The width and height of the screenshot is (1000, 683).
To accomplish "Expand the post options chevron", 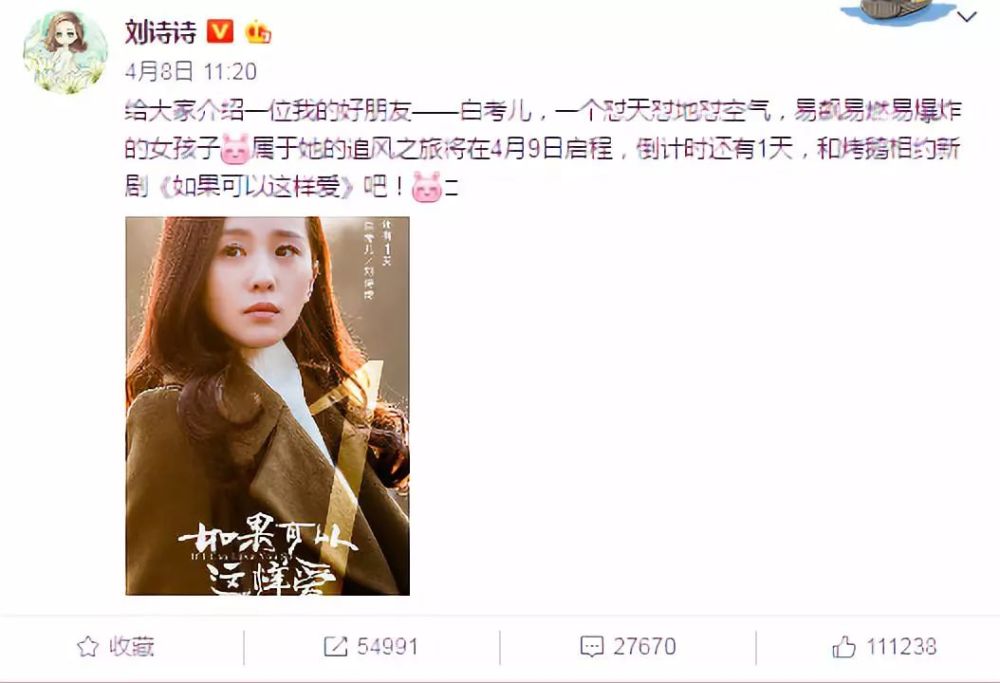I will tap(967, 17).
